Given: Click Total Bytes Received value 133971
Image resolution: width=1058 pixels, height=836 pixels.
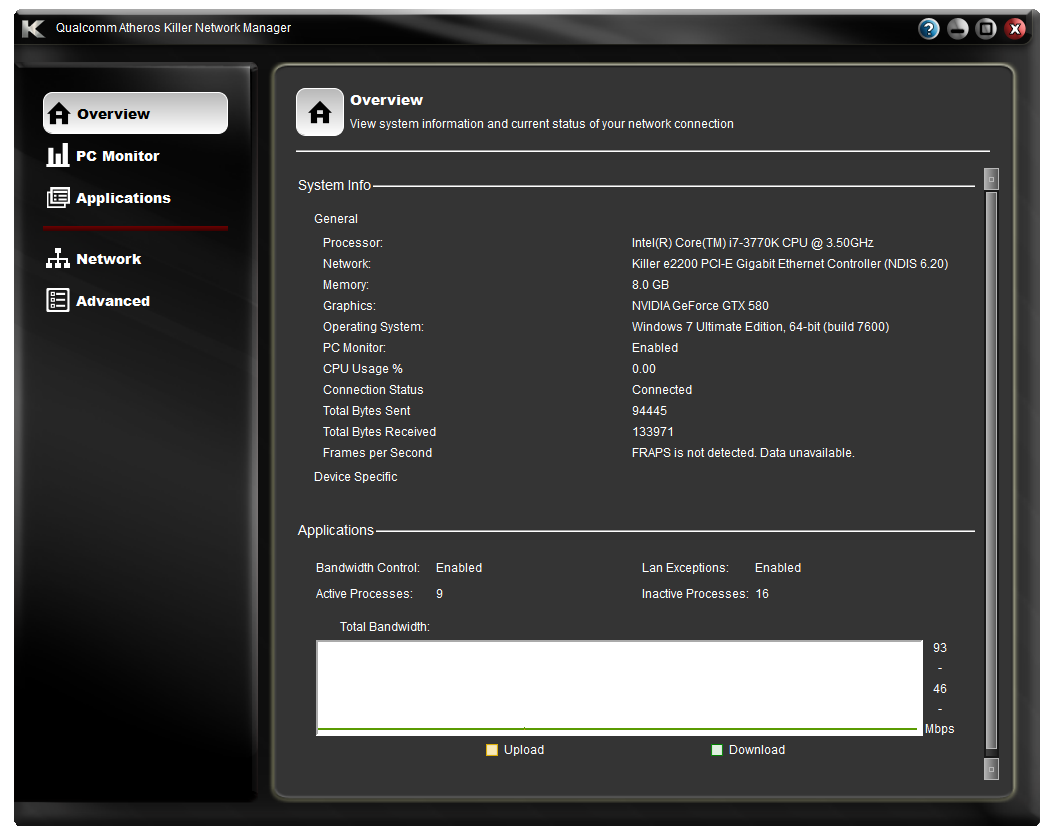Looking at the screenshot, I should coord(652,431).
